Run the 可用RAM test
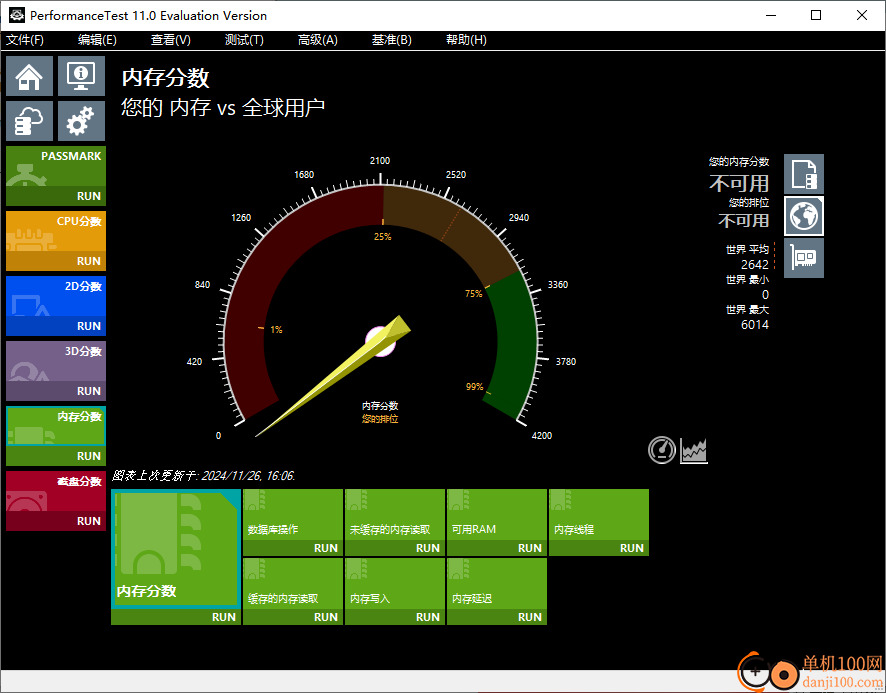 [497, 548]
